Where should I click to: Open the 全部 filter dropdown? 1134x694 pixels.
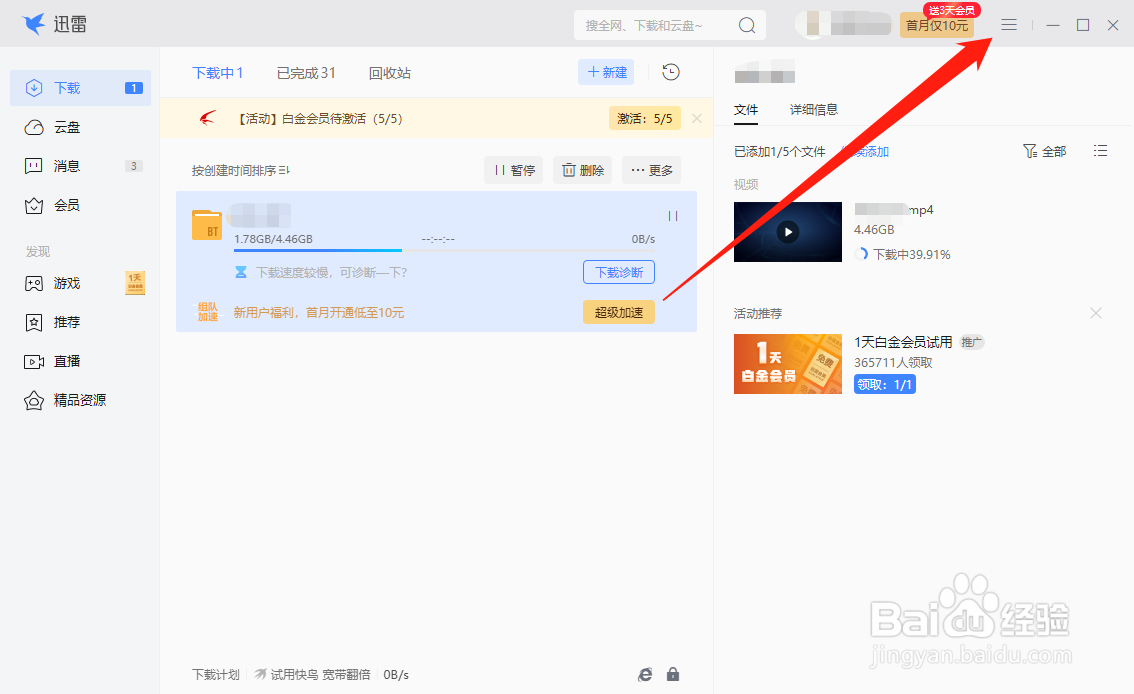[x=1044, y=151]
